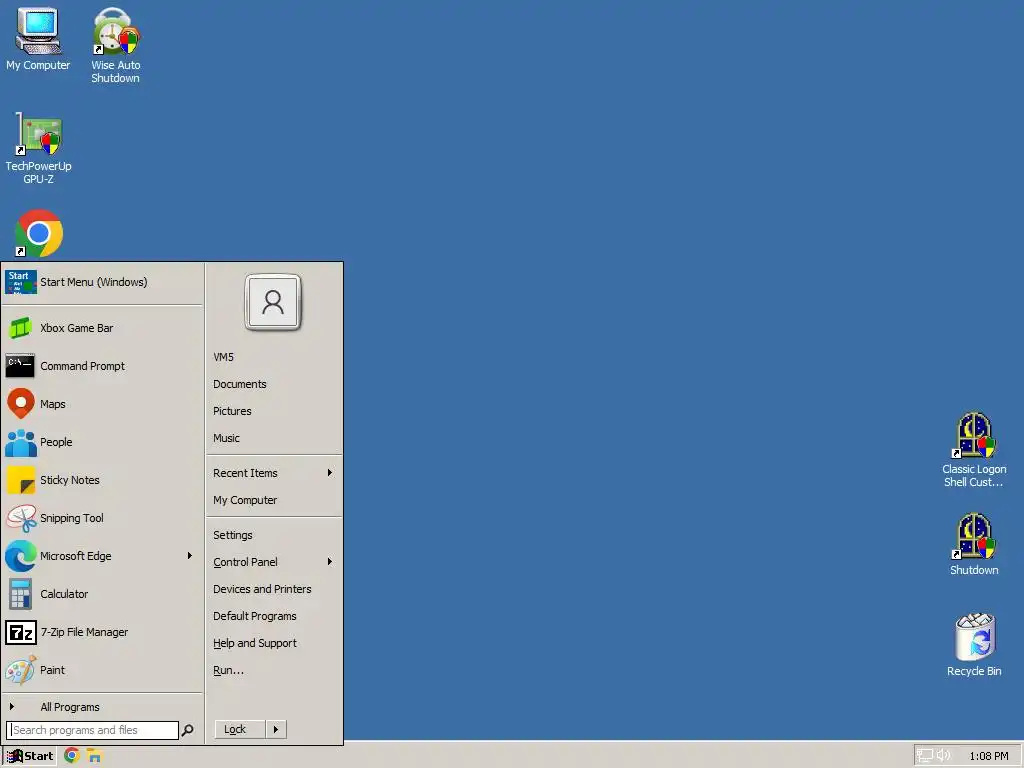
Task: Open the Run... dialog
Action: pos(274,670)
